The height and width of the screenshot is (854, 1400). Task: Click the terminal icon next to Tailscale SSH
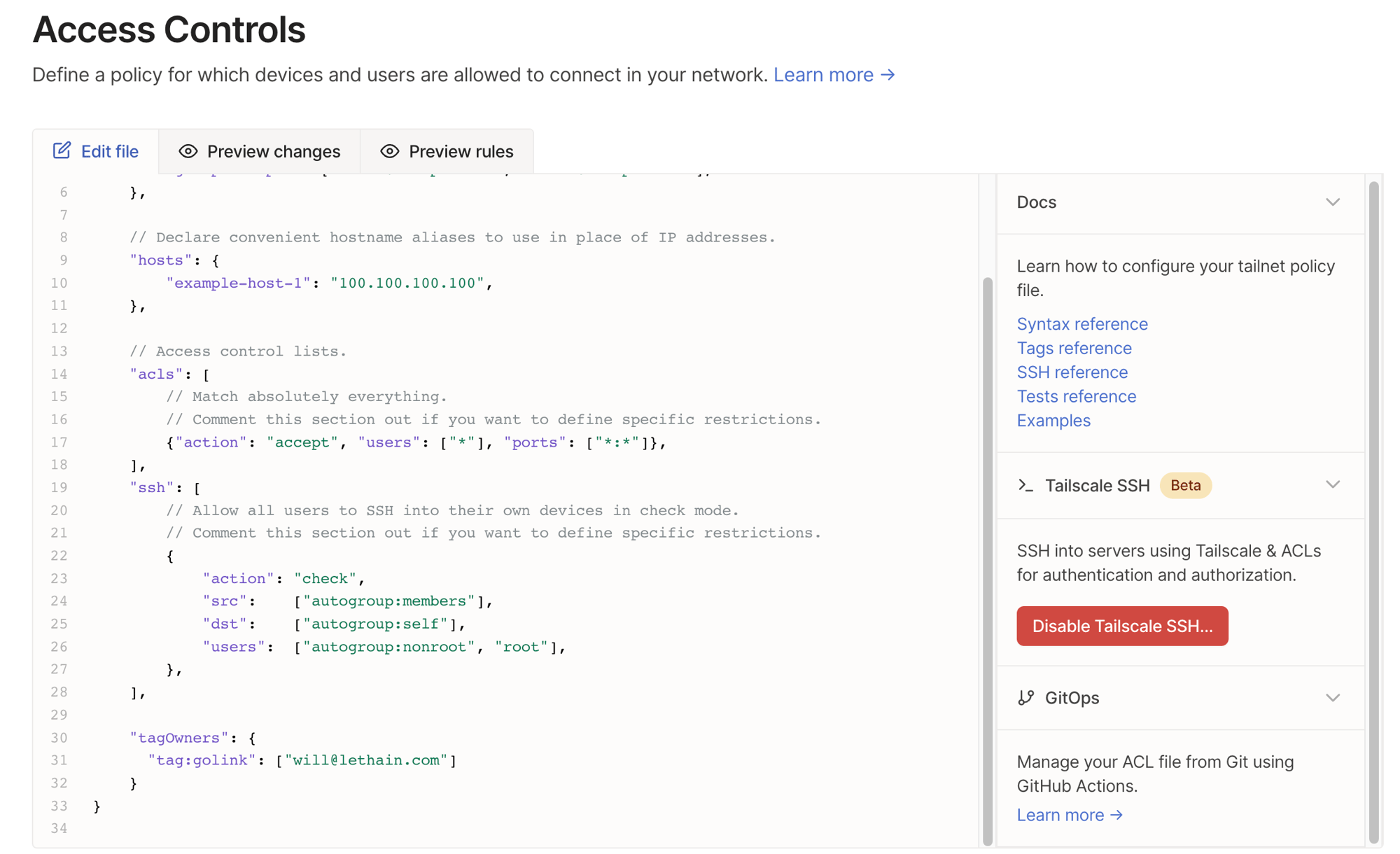1026,485
